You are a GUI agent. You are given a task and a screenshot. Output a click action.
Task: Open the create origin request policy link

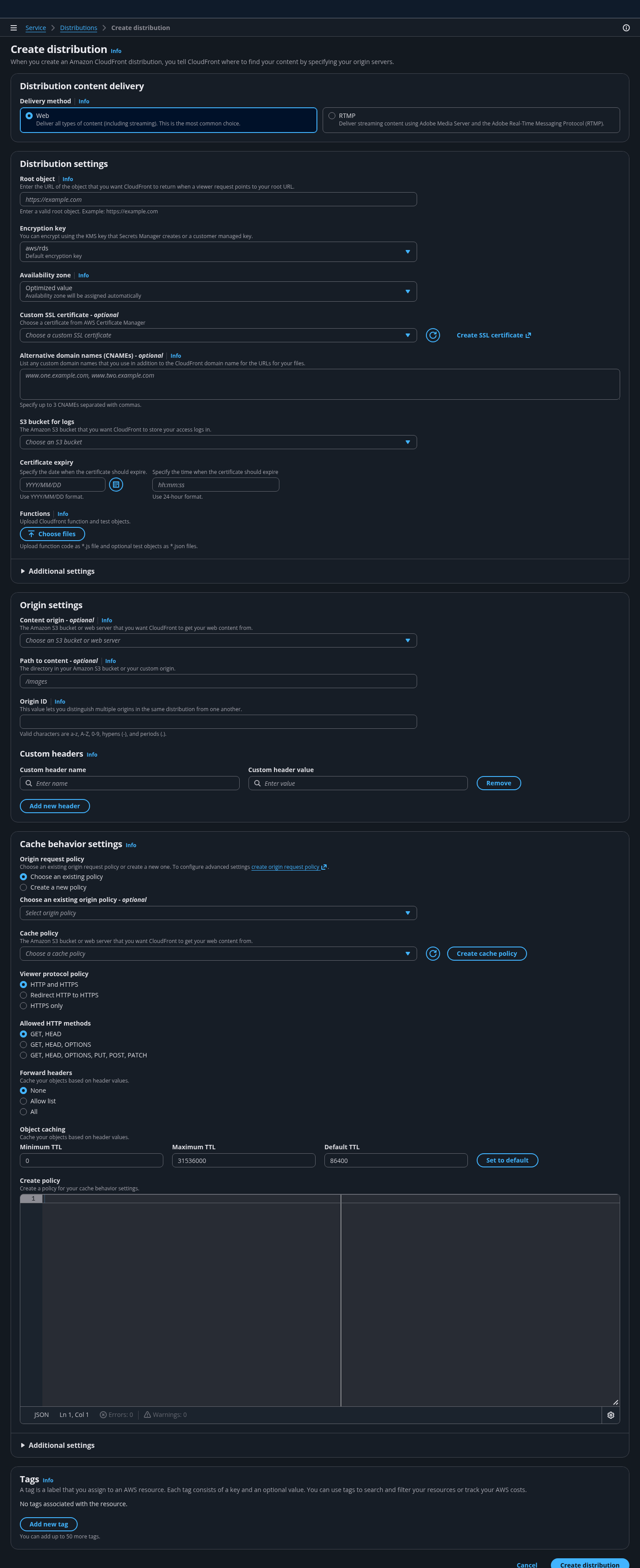(x=286, y=867)
